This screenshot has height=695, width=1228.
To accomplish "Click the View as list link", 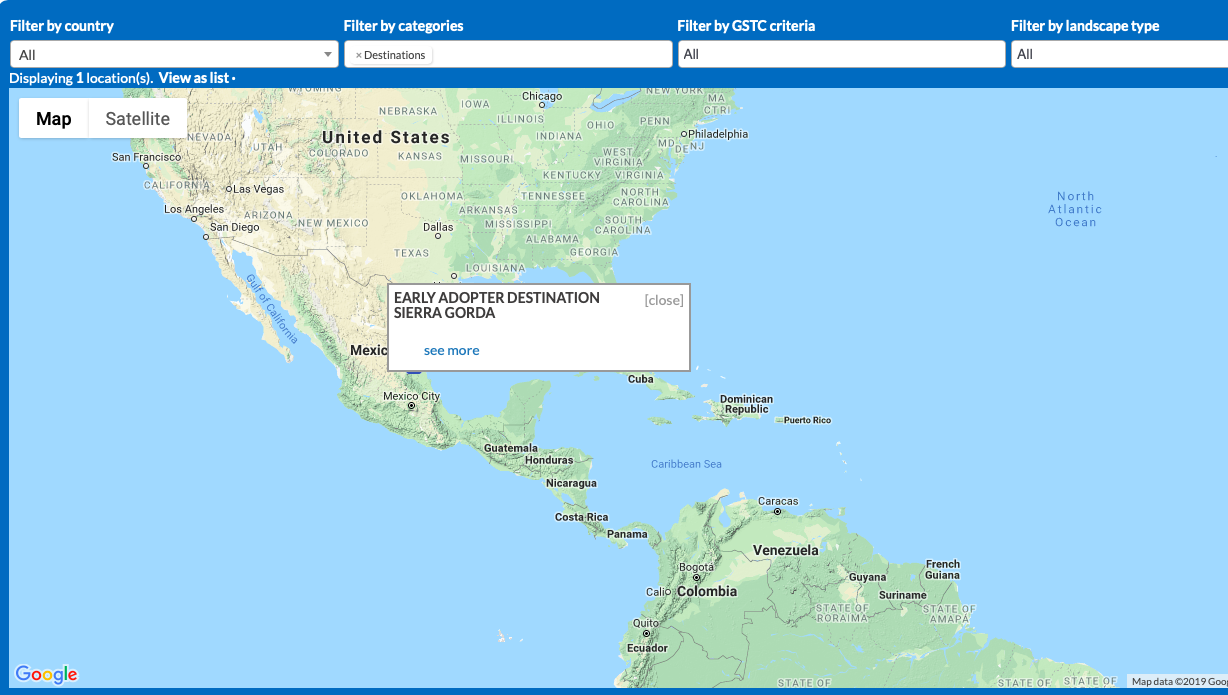I will [x=194, y=78].
